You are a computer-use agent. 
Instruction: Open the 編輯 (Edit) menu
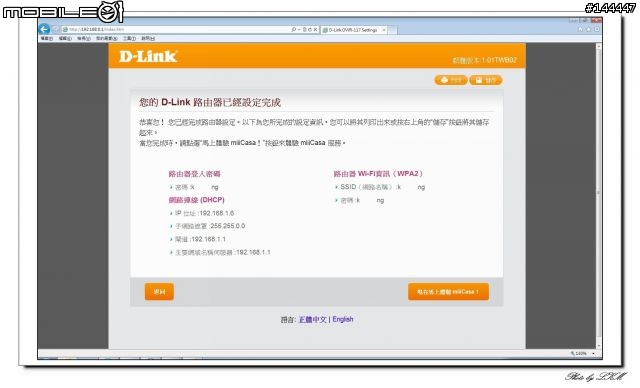(x=64, y=38)
